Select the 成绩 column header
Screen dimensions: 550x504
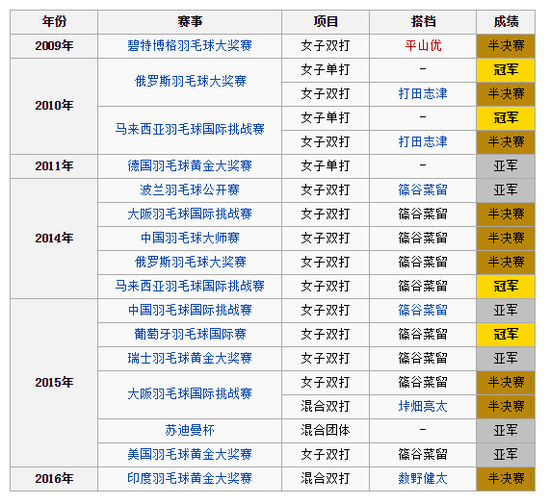505,22
